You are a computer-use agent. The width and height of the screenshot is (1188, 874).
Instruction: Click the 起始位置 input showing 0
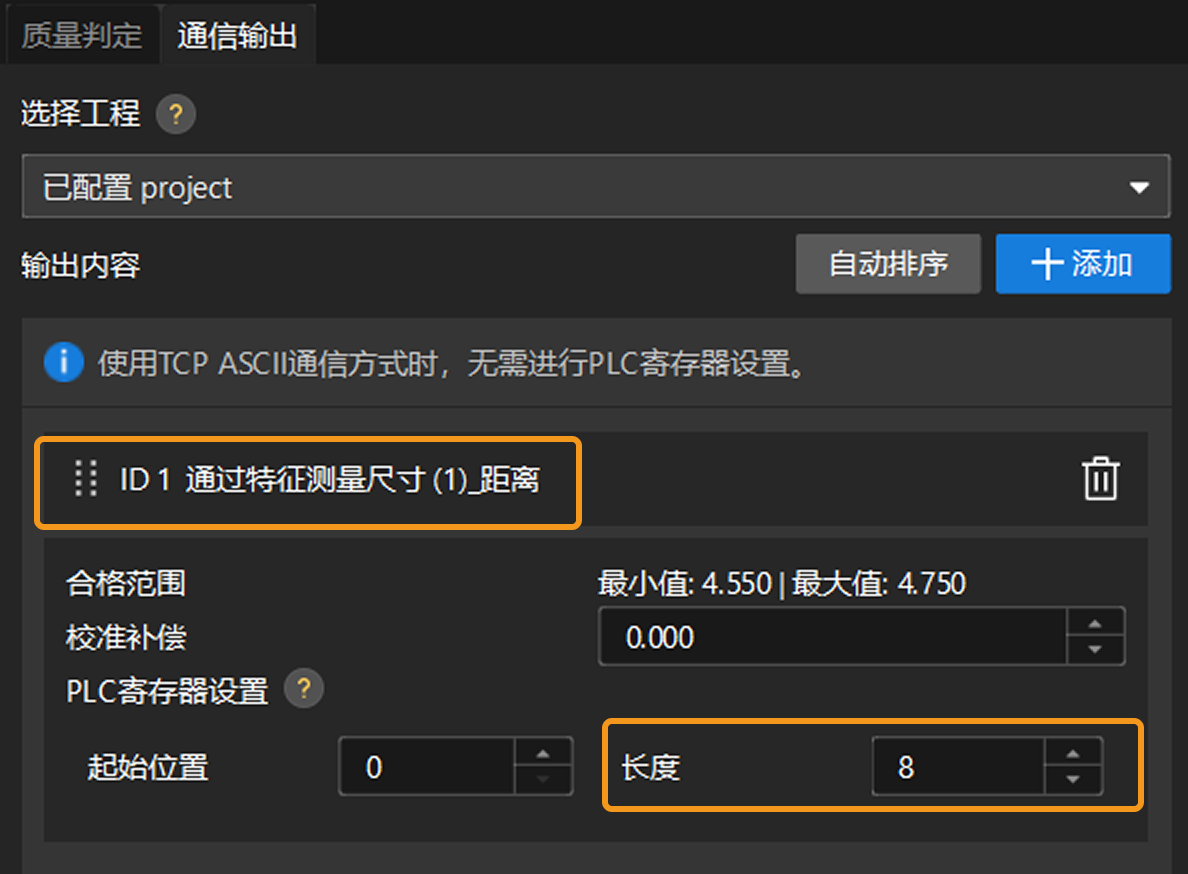430,766
